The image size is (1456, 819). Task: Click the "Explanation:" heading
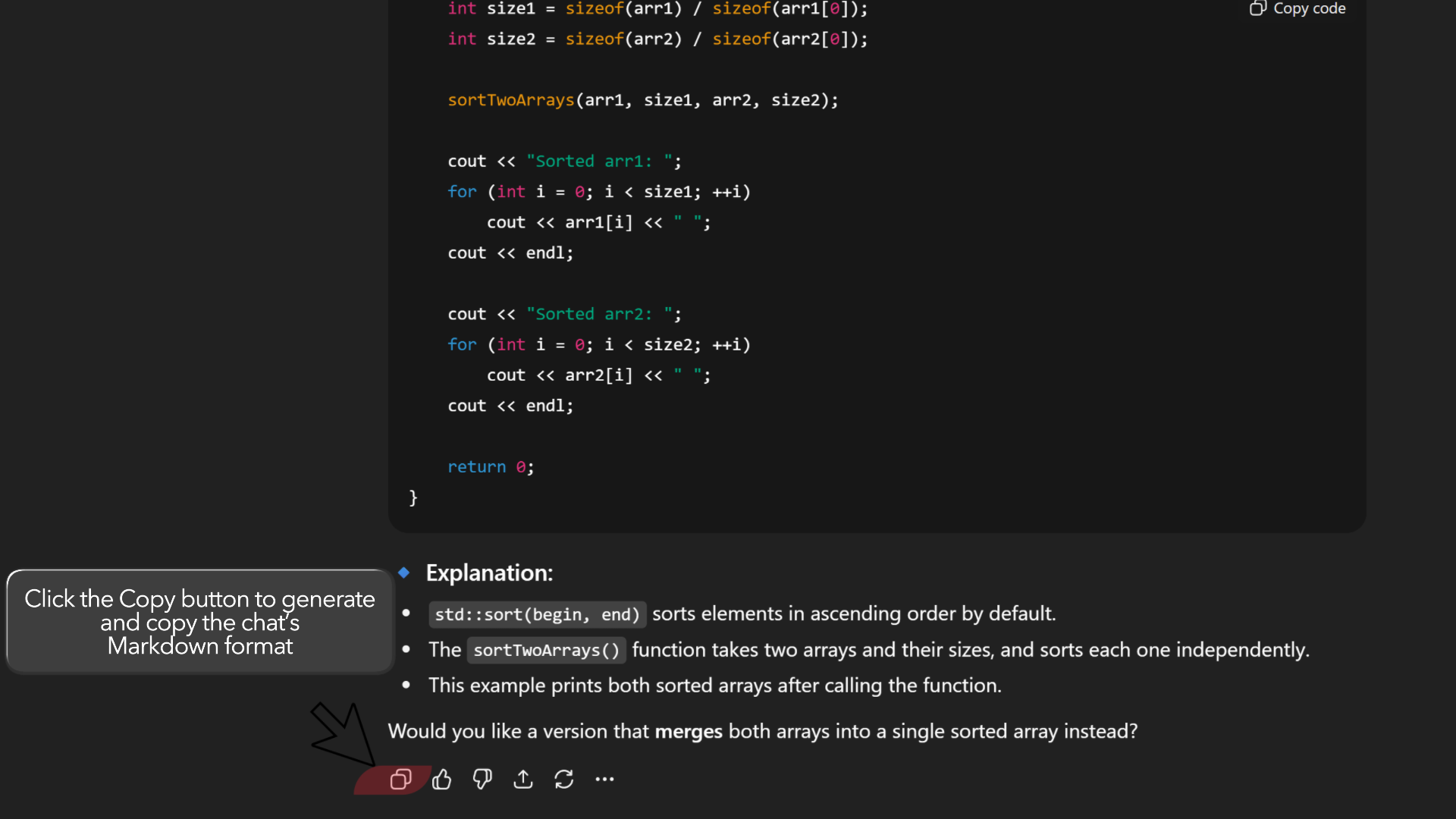(x=489, y=573)
